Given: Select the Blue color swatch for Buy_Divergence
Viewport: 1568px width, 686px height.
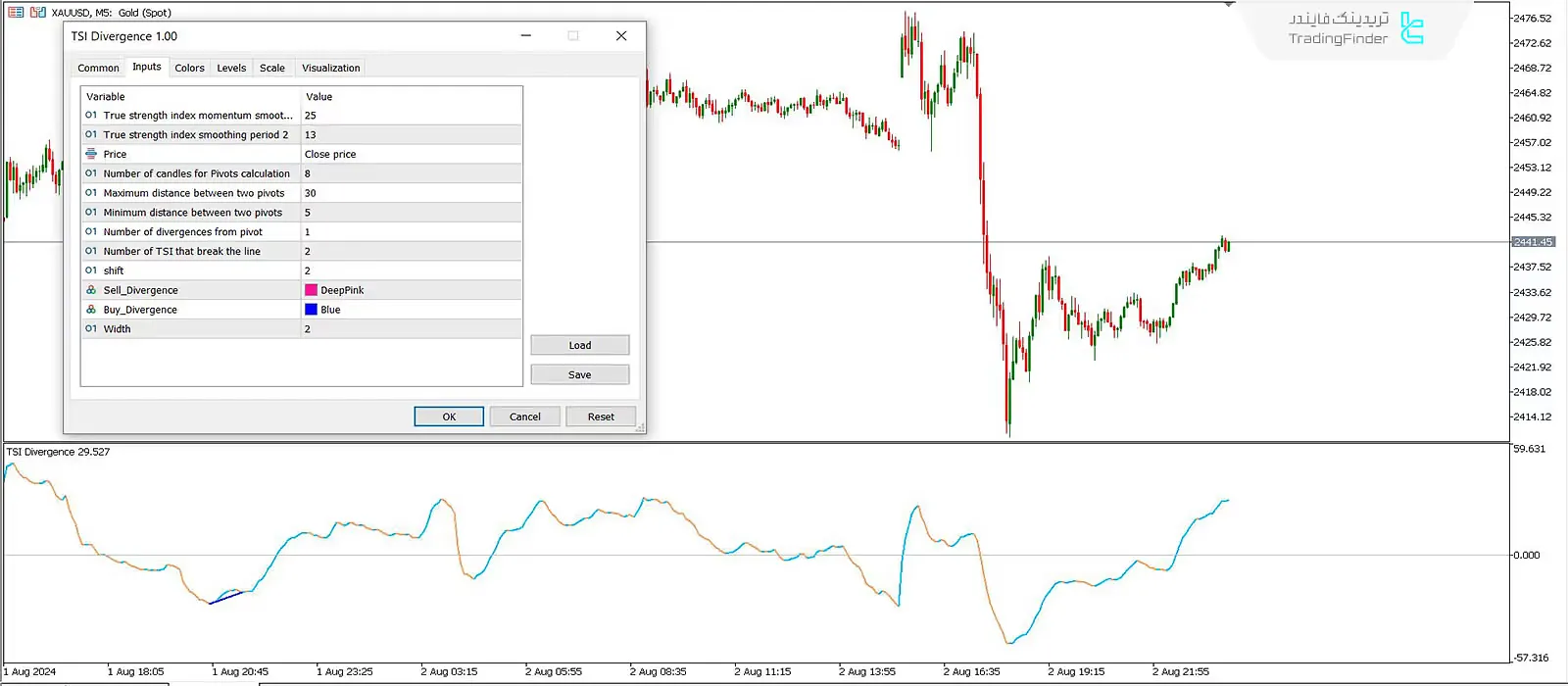Looking at the screenshot, I should [311, 310].
